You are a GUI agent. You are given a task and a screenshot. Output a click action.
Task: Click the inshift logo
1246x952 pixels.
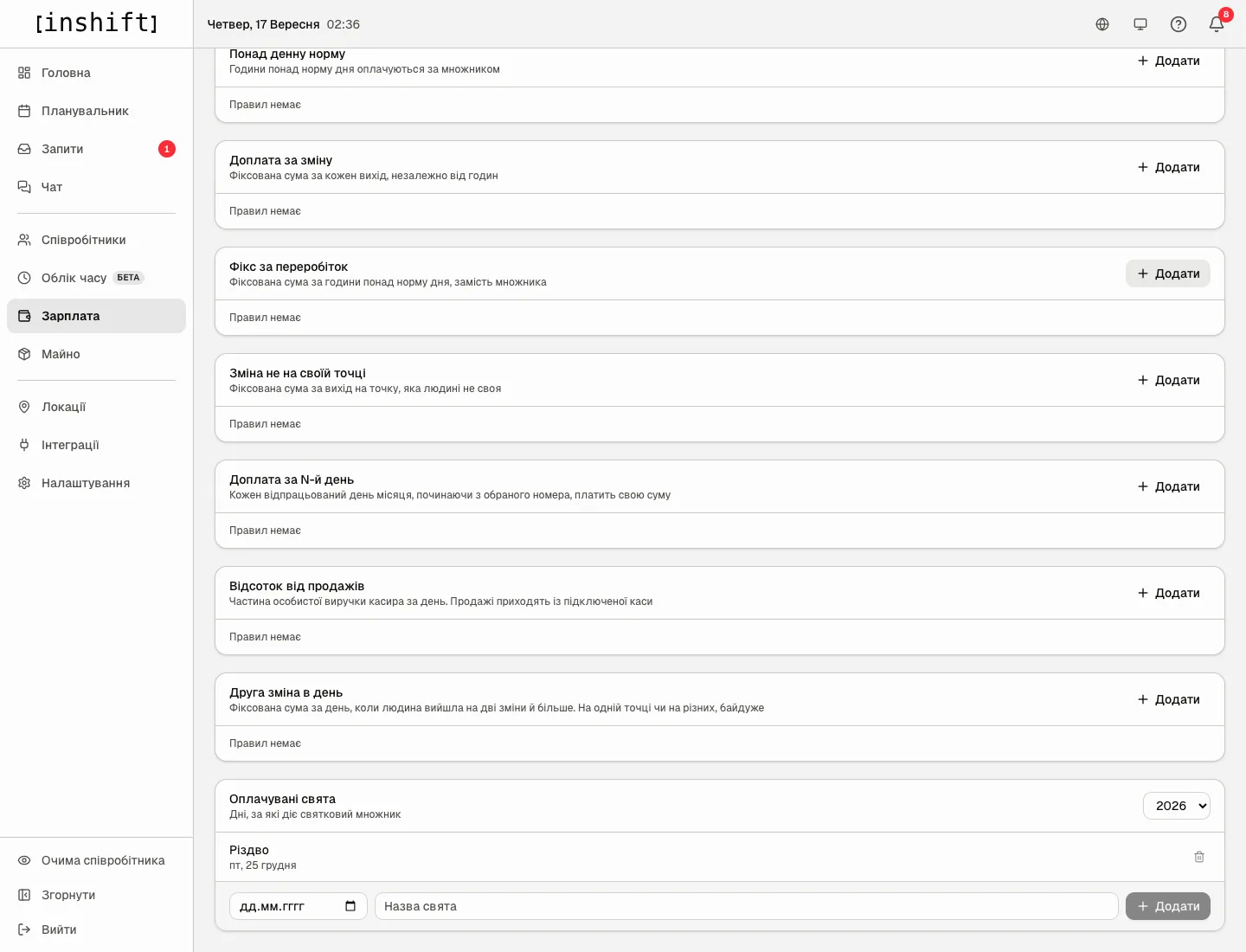pos(96,23)
